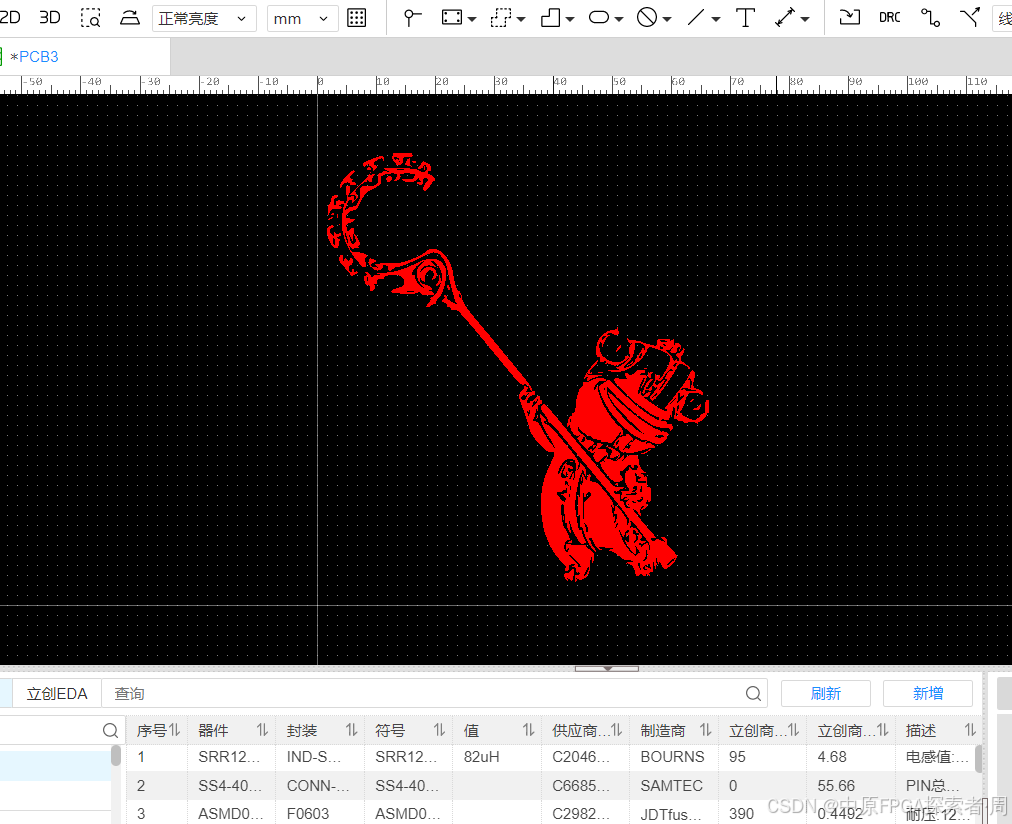Click the parts table vertical scrollbar
Image resolution: width=1012 pixels, height=824 pixels.
coord(978,759)
